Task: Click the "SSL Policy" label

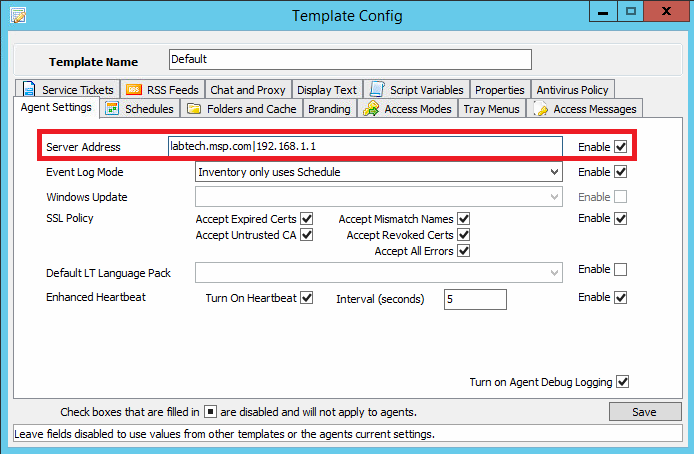Action: point(69,218)
